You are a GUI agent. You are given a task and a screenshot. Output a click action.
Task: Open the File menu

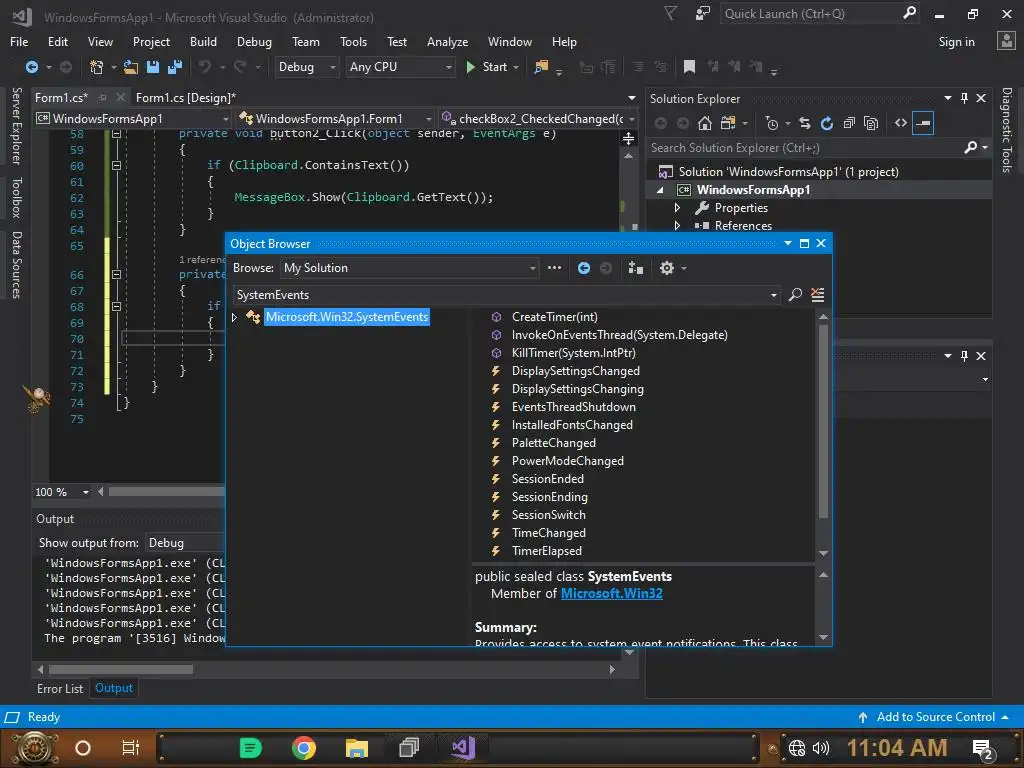[19, 42]
